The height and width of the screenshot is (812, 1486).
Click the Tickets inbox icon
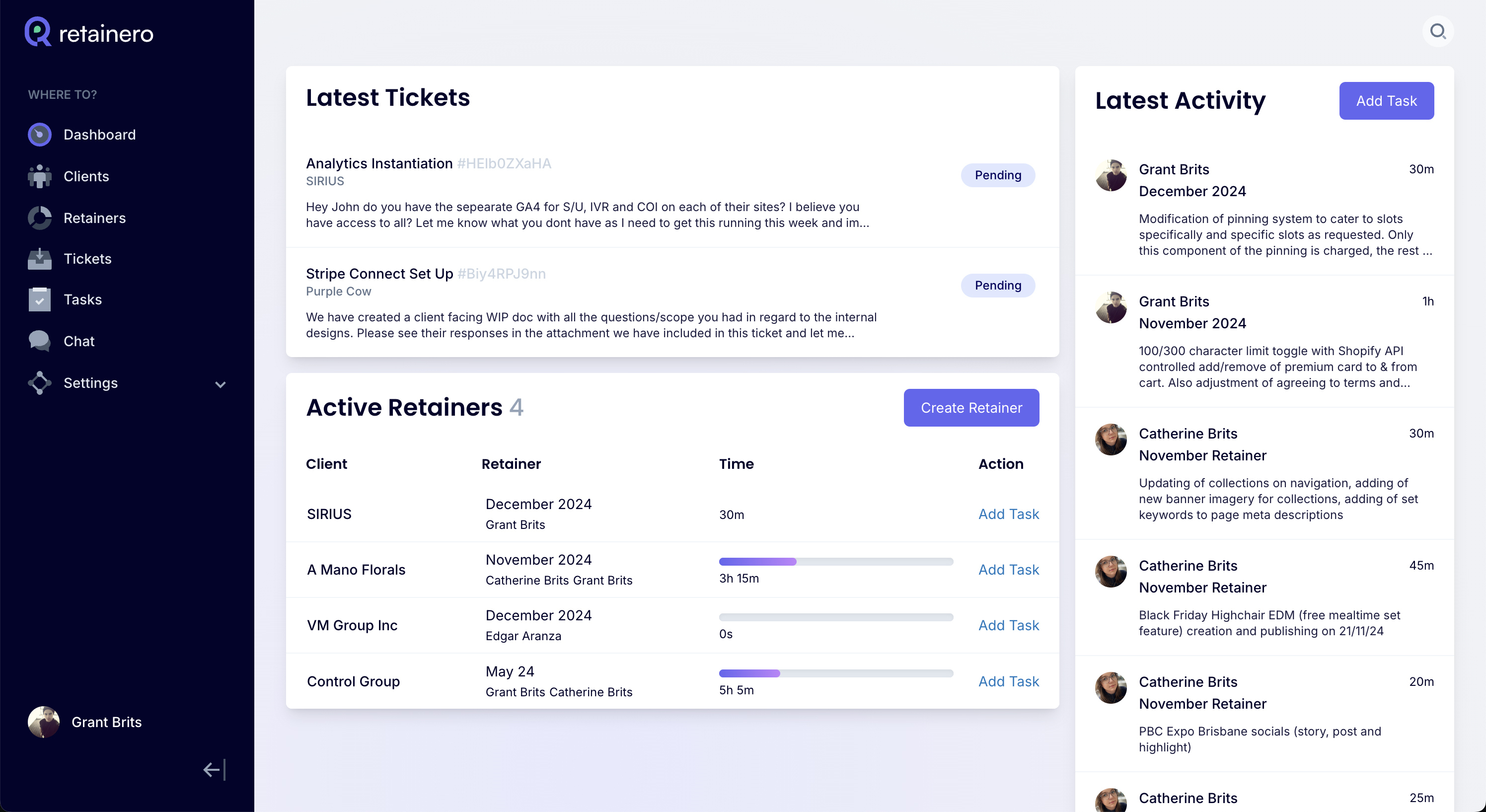[x=39, y=259]
